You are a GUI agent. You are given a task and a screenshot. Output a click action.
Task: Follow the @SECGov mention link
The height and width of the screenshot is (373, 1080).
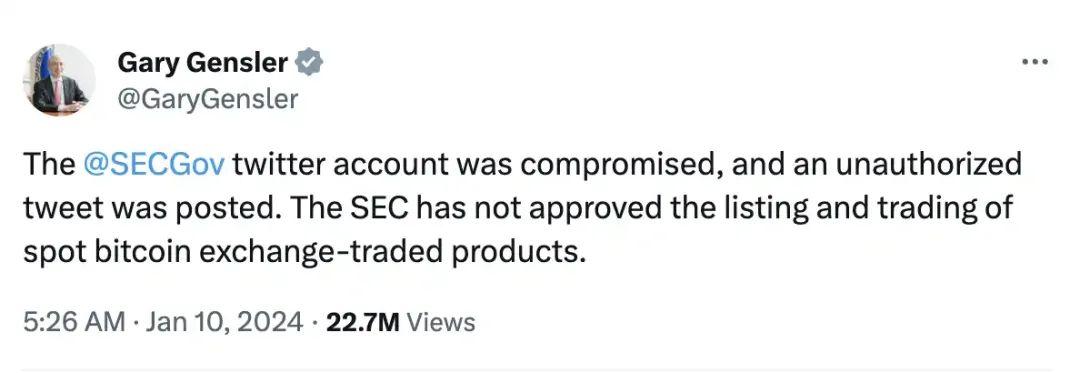(153, 165)
